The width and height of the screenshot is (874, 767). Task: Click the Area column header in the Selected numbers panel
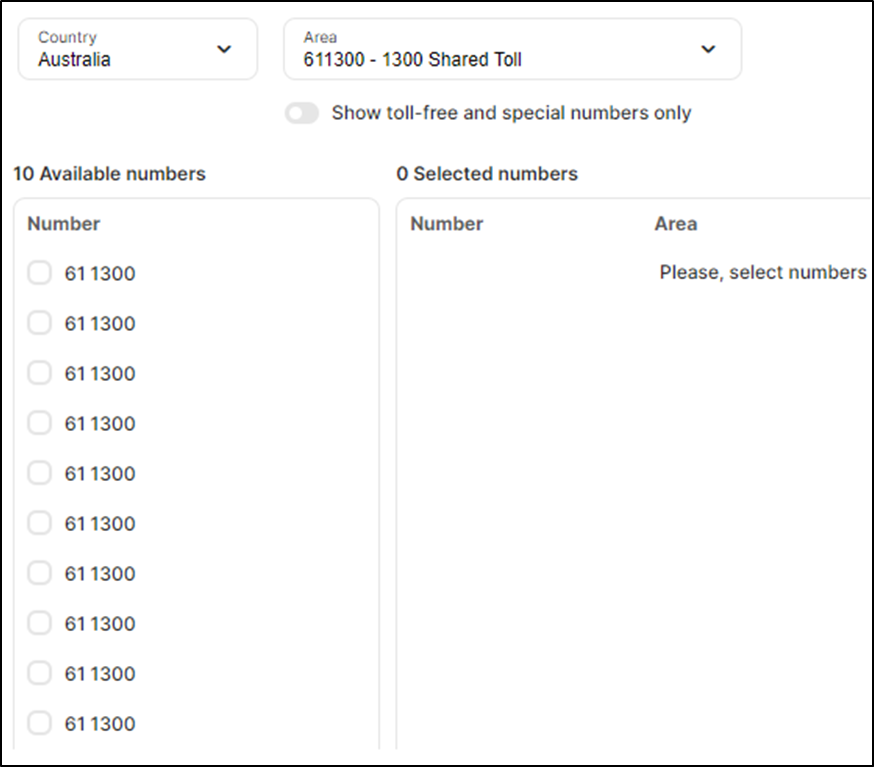point(676,224)
